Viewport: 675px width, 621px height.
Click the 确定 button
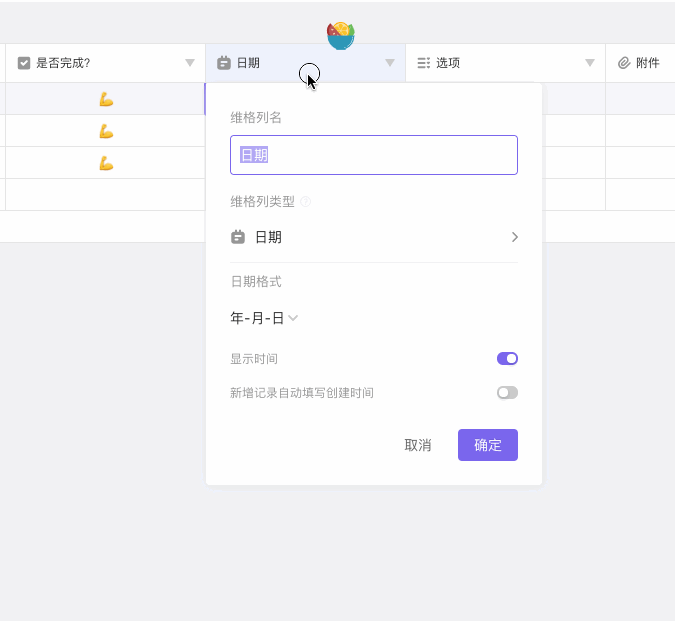click(x=488, y=445)
